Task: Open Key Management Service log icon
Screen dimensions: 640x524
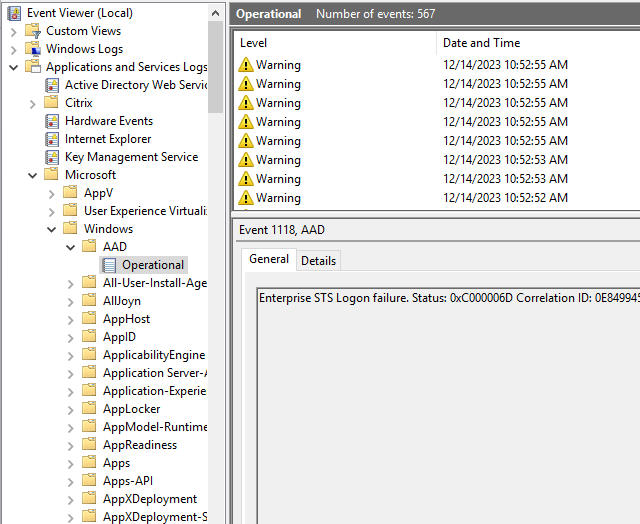Action: point(52,157)
